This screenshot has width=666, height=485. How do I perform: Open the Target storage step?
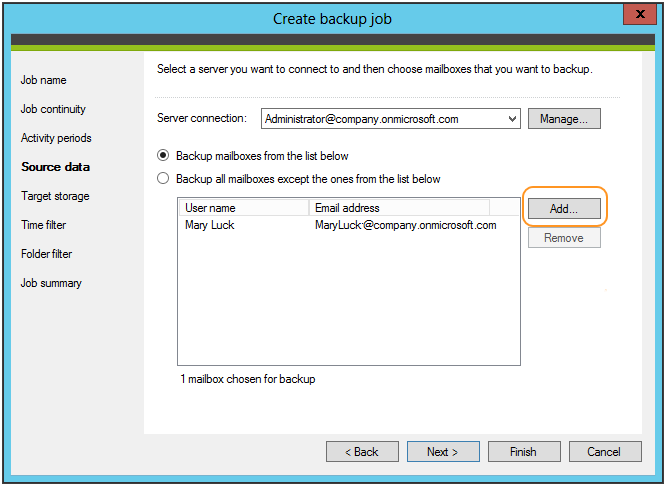[x=55, y=196]
